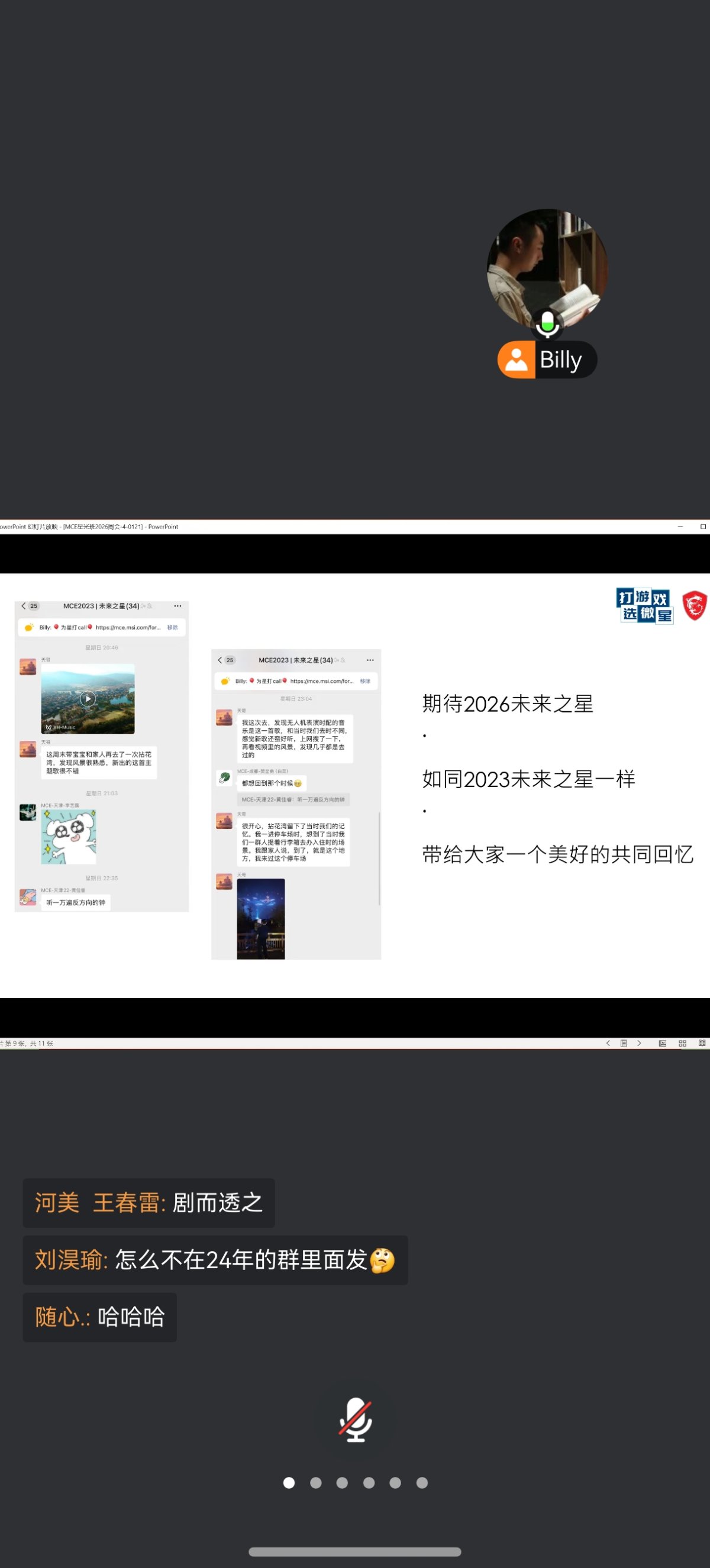Tap 移除 in the right chat banner
The height and width of the screenshot is (1568, 710).
[x=364, y=681]
